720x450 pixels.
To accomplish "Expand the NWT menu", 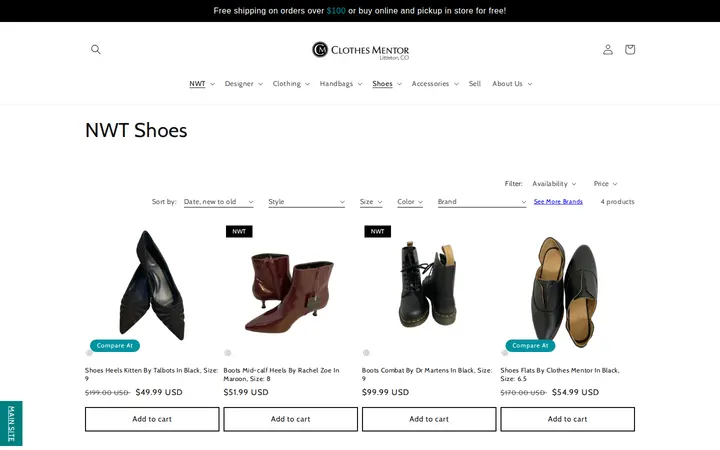I will tap(202, 84).
